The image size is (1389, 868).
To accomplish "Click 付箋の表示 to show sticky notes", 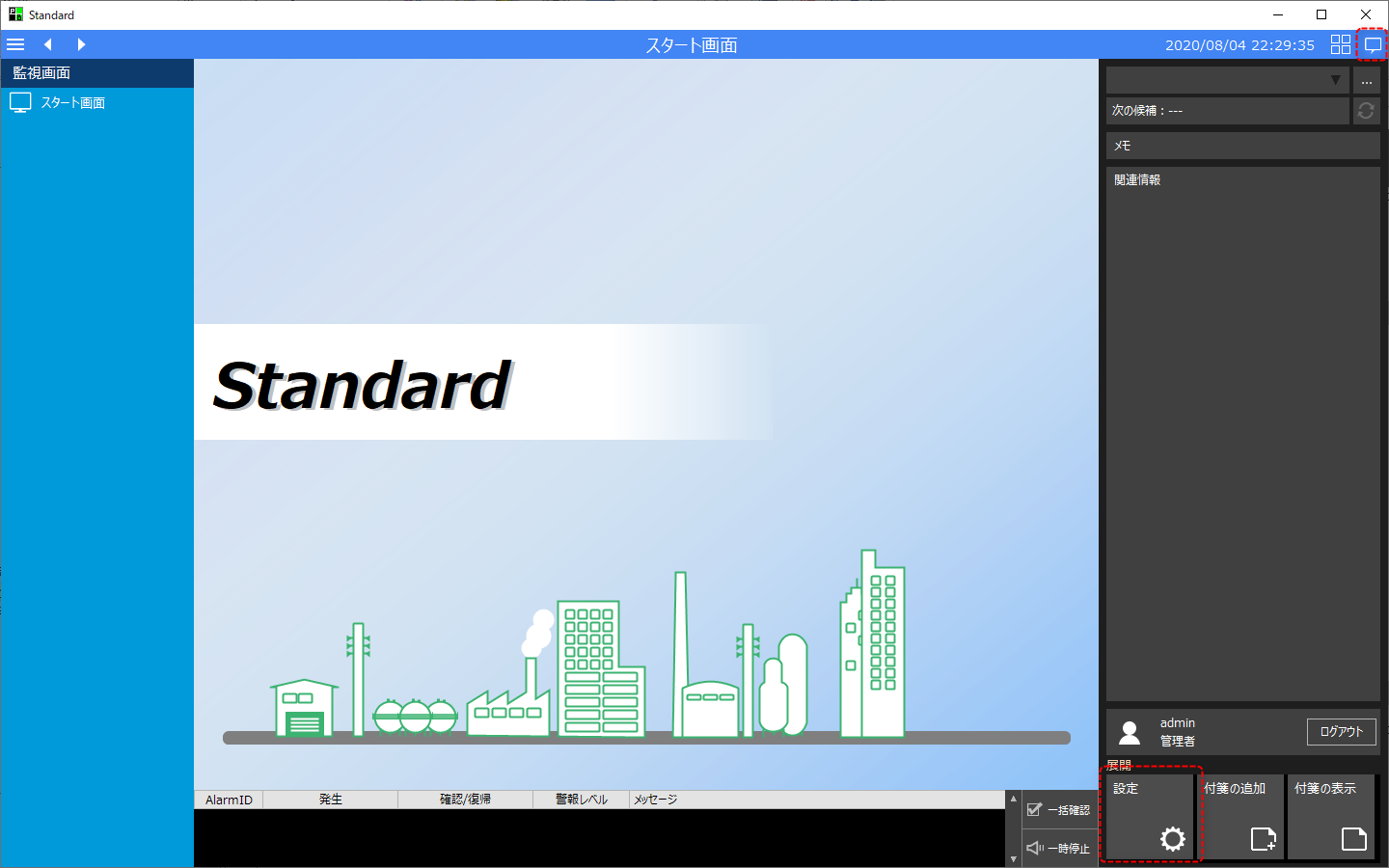I will (1331, 815).
